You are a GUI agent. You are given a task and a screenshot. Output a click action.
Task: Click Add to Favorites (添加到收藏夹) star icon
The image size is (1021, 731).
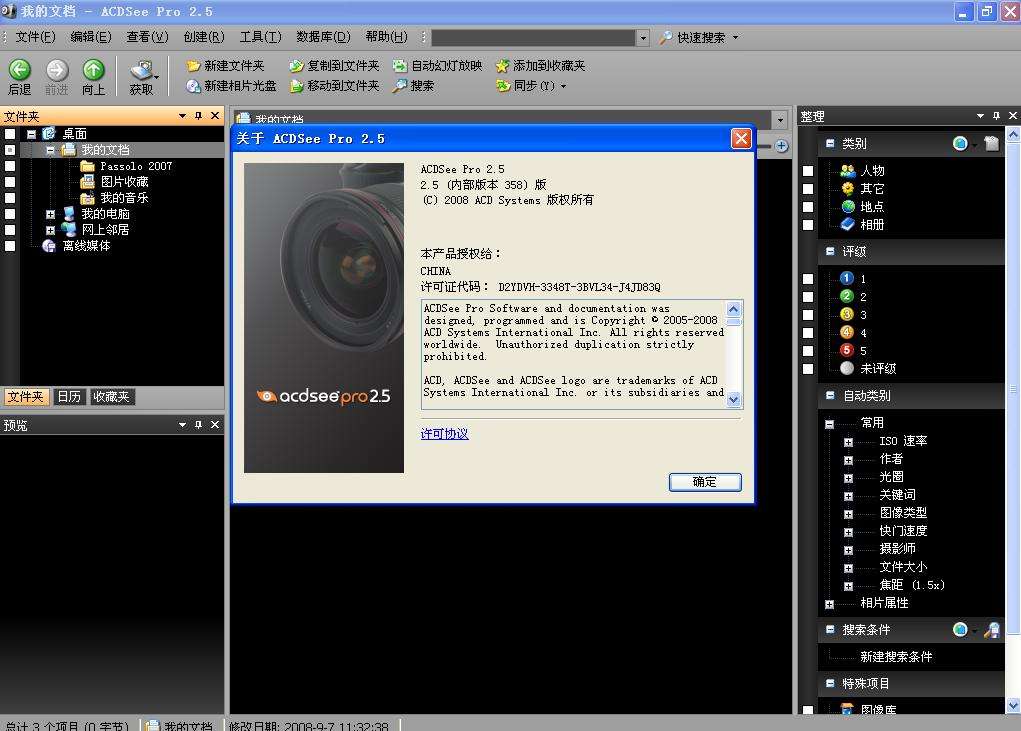(x=502, y=66)
